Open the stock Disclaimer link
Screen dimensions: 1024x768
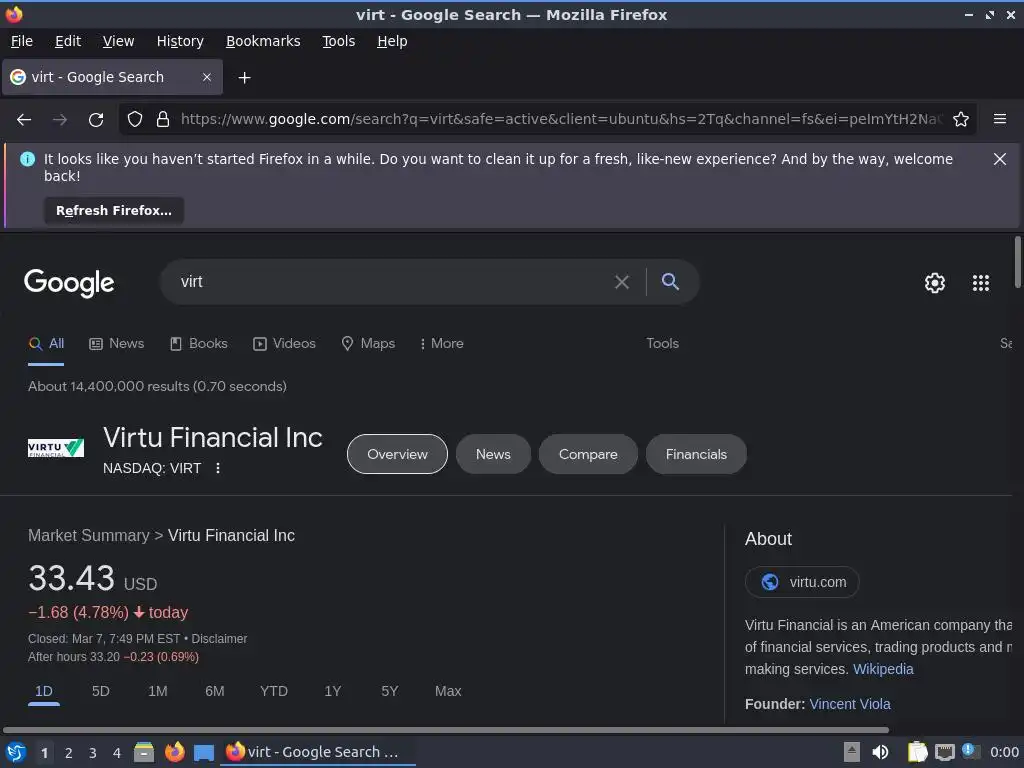pyautogui.click(x=219, y=639)
